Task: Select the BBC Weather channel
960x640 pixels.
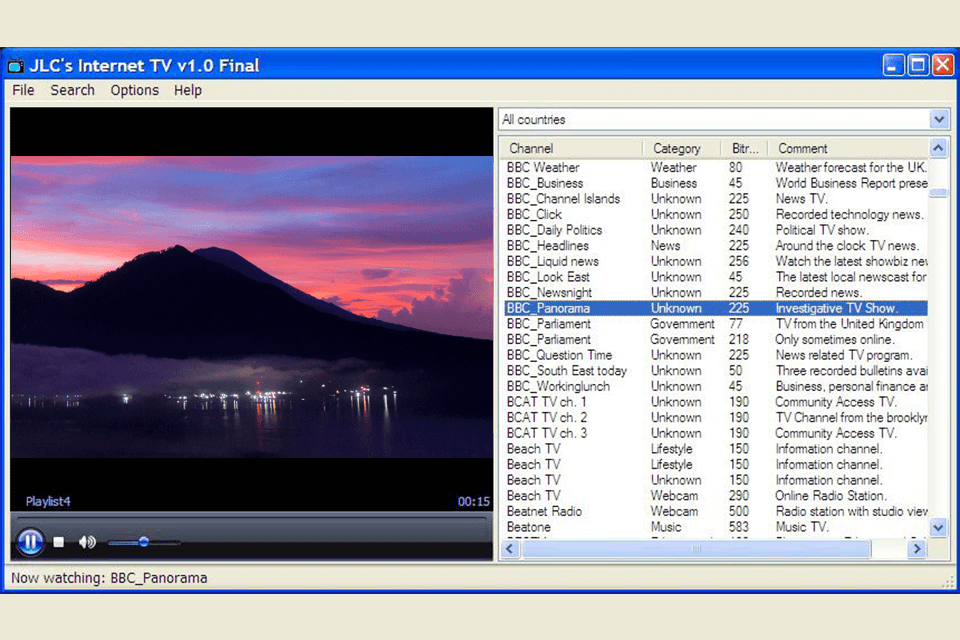Action: [x=543, y=167]
